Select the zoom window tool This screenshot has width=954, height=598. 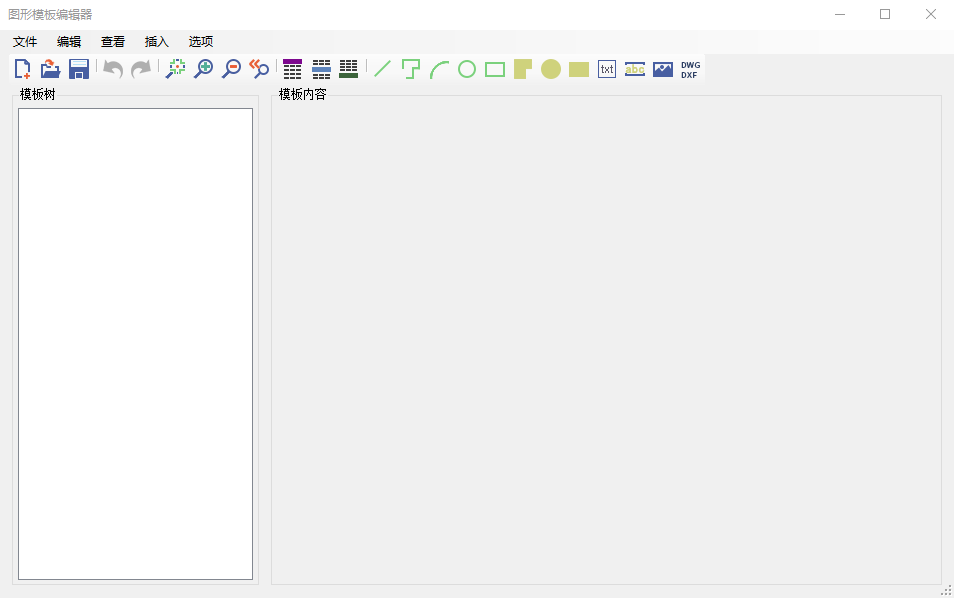coord(176,69)
